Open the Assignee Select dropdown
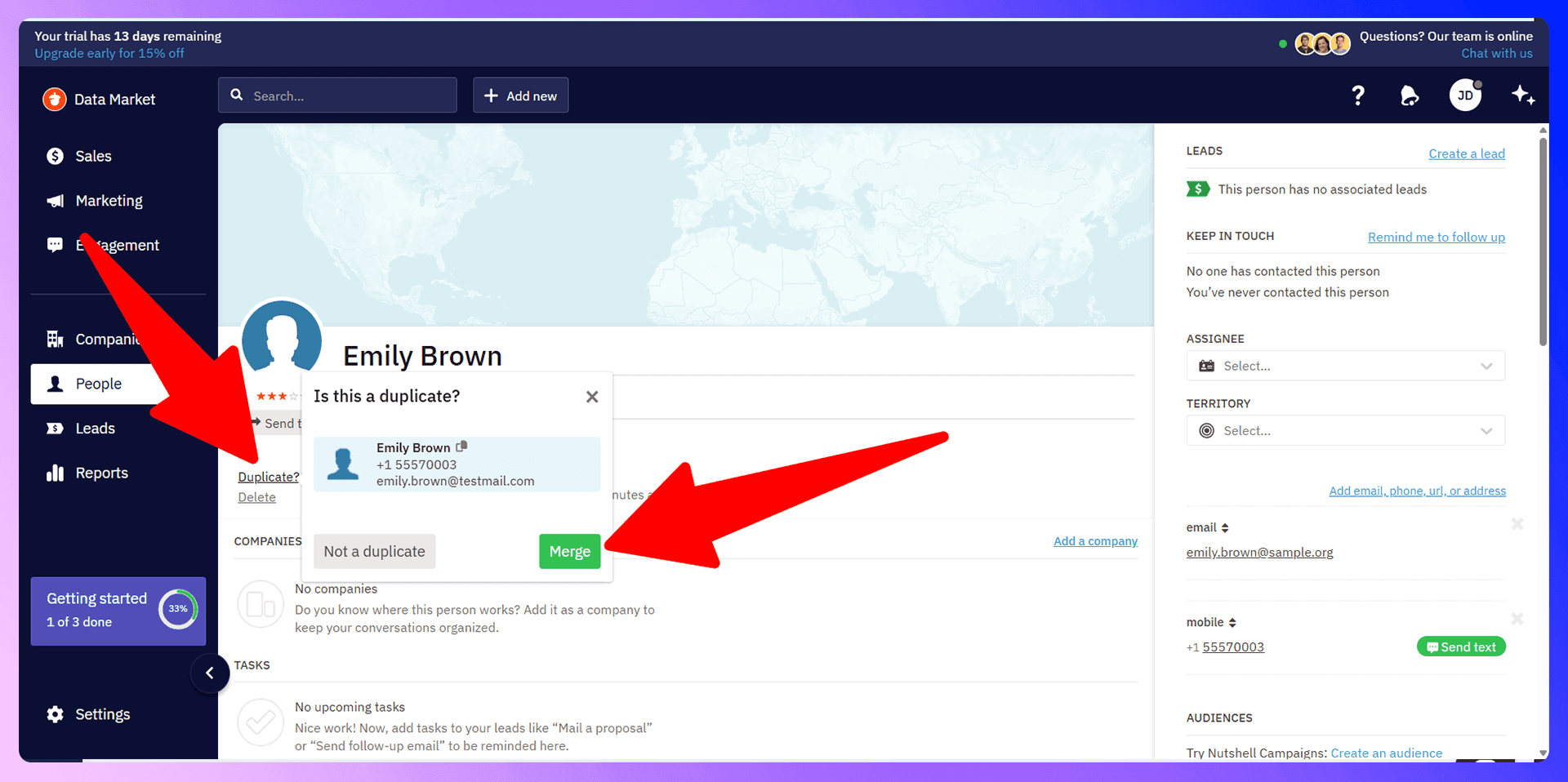 (x=1345, y=366)
